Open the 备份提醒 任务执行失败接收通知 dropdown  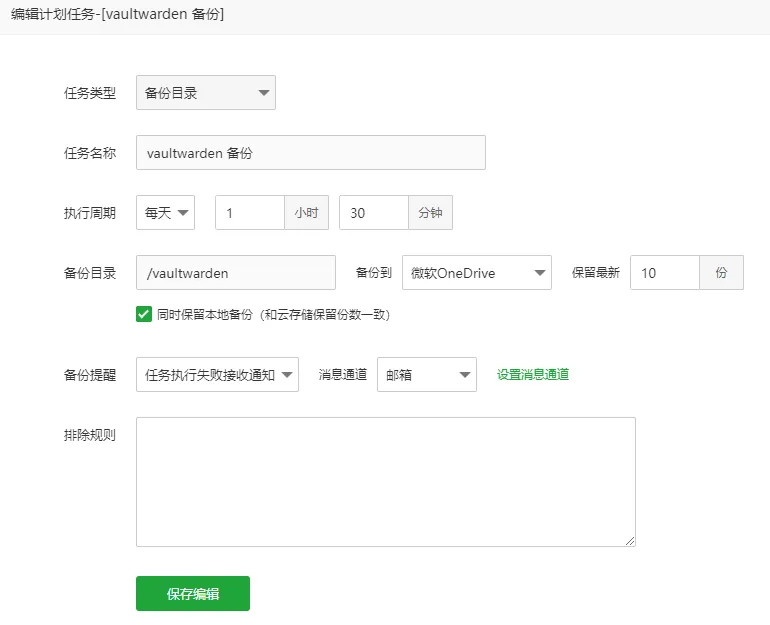tap(218, 375)
